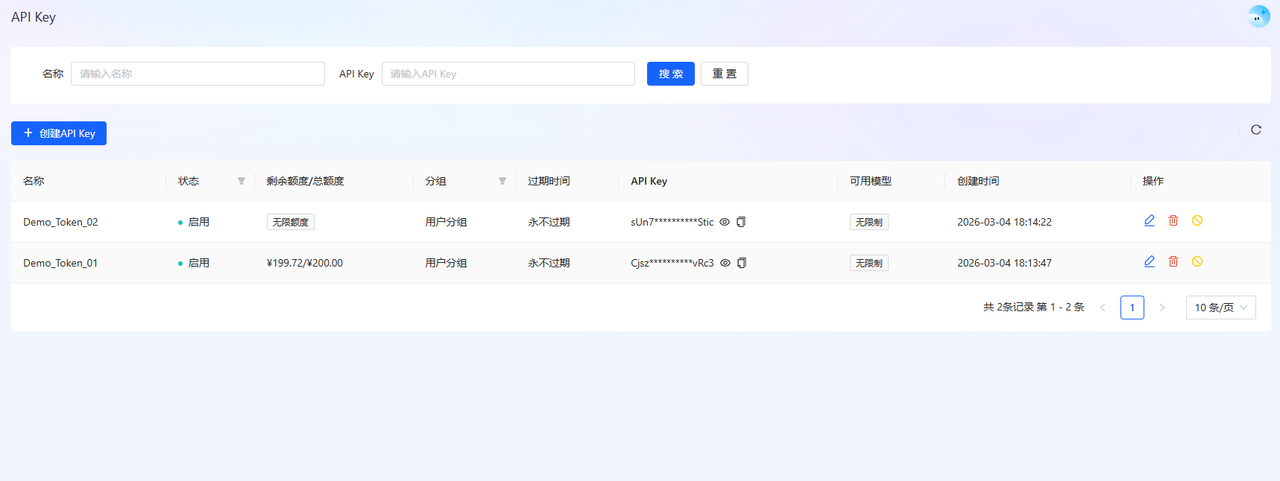Focus the 名称 search input
The height and width of the screenshot is (481, 1280).
click(x=198, y=74)
